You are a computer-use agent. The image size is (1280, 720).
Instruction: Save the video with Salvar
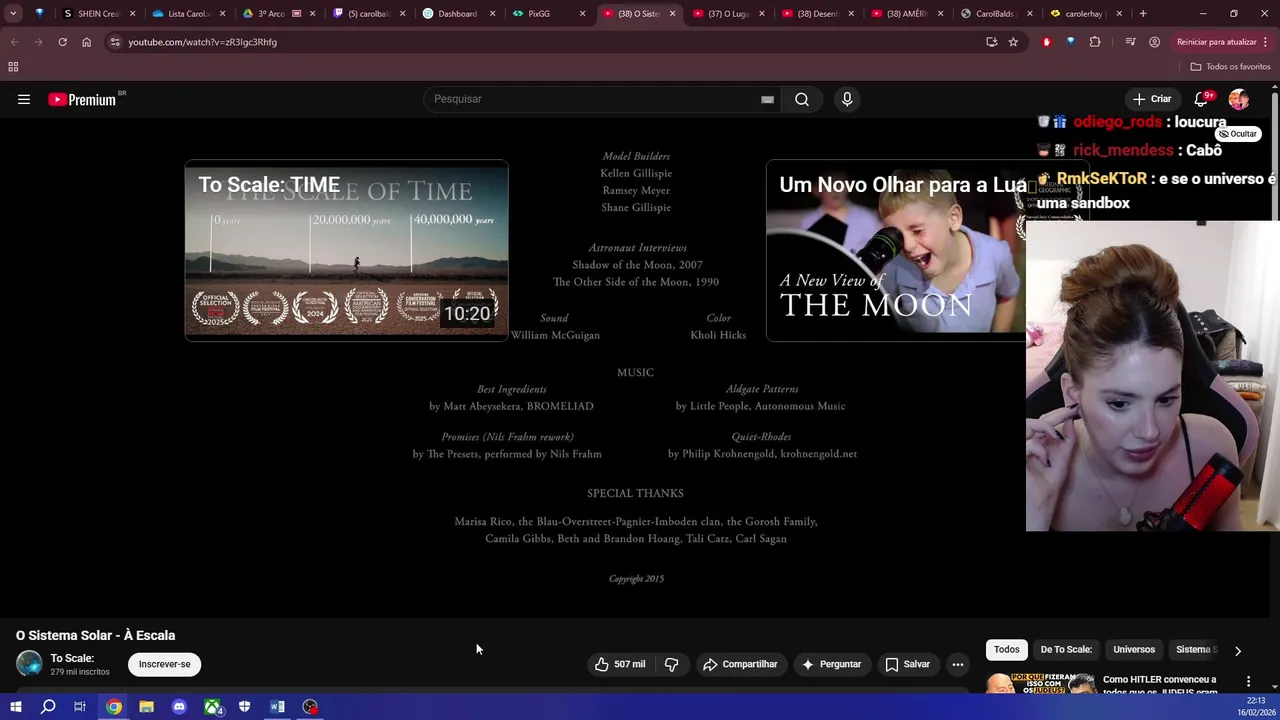point(907,664)
